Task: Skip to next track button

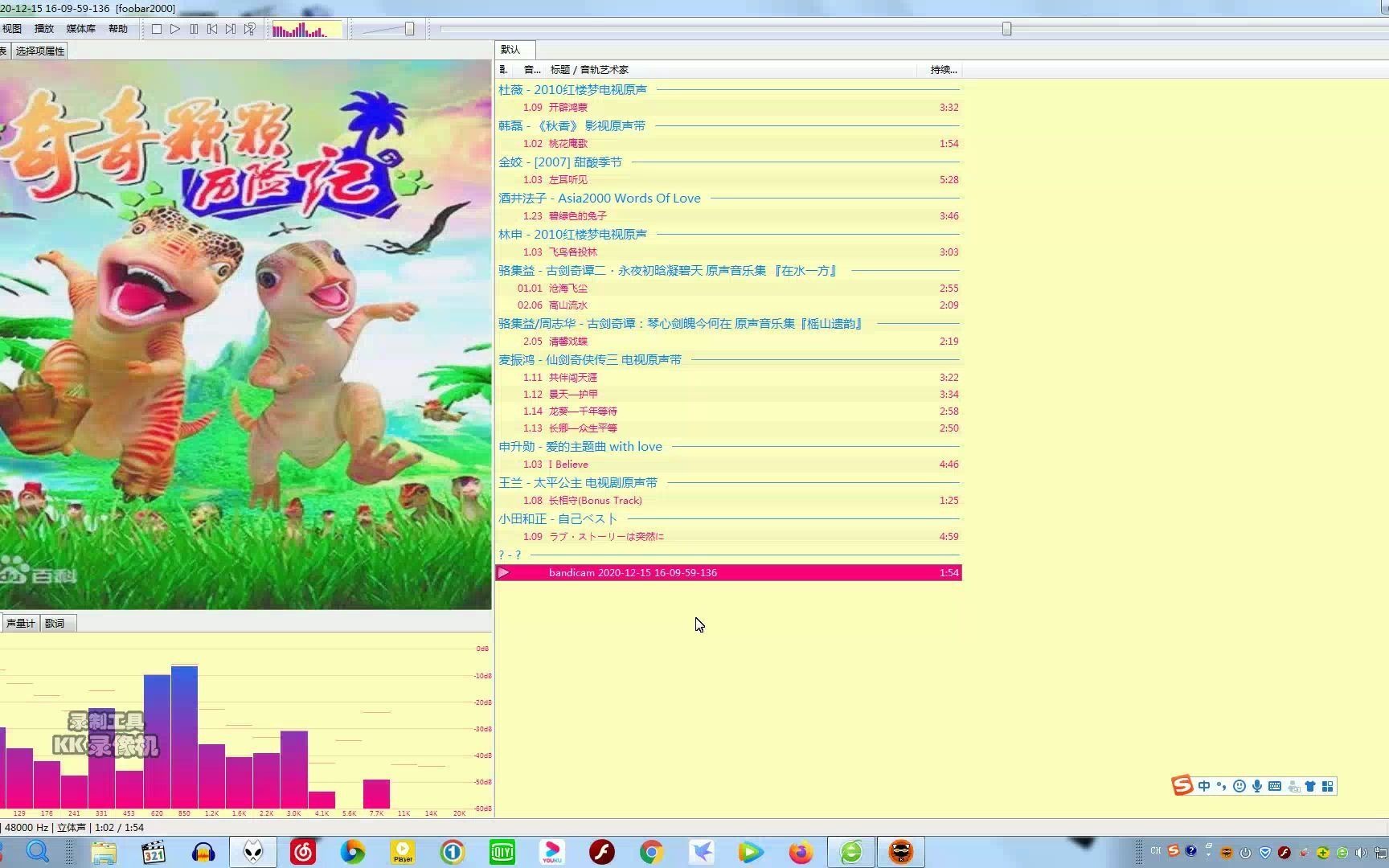Action: point(231,29)
